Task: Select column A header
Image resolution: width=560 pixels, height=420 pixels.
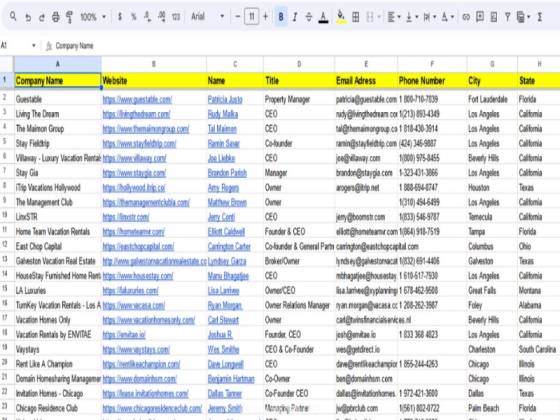Action: [58, 64]
